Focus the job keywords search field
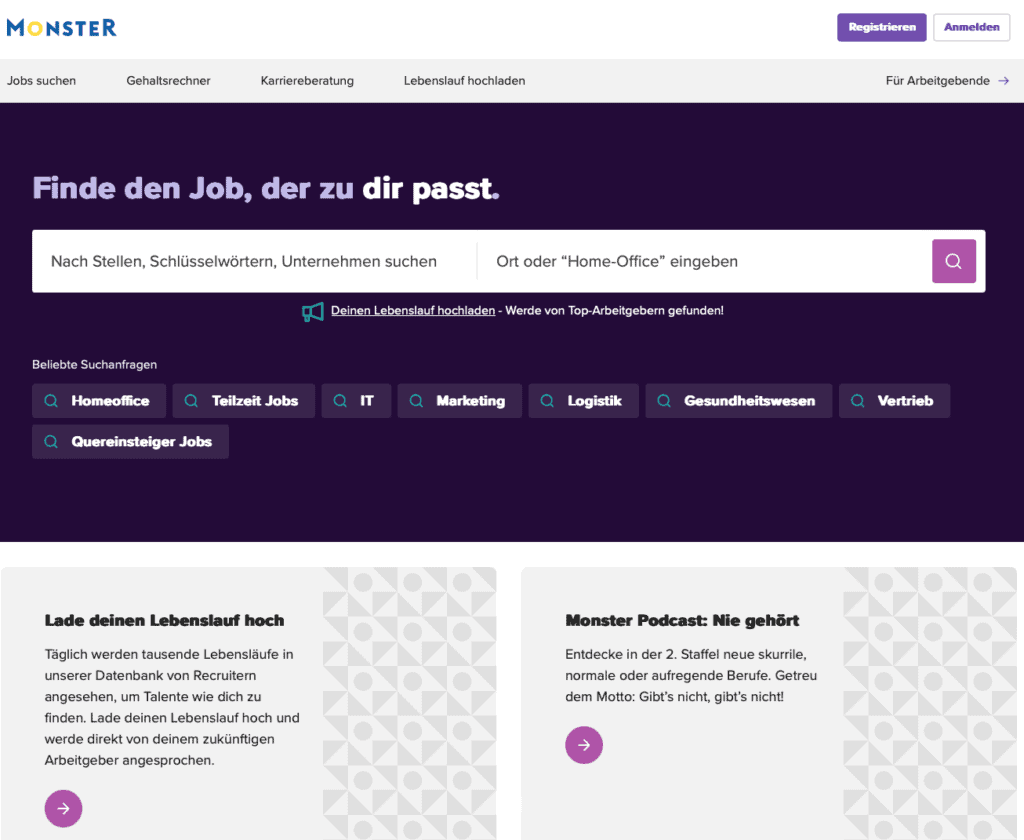The height and width of the screenshot is (840, 1024). click(x=255, y=261)
